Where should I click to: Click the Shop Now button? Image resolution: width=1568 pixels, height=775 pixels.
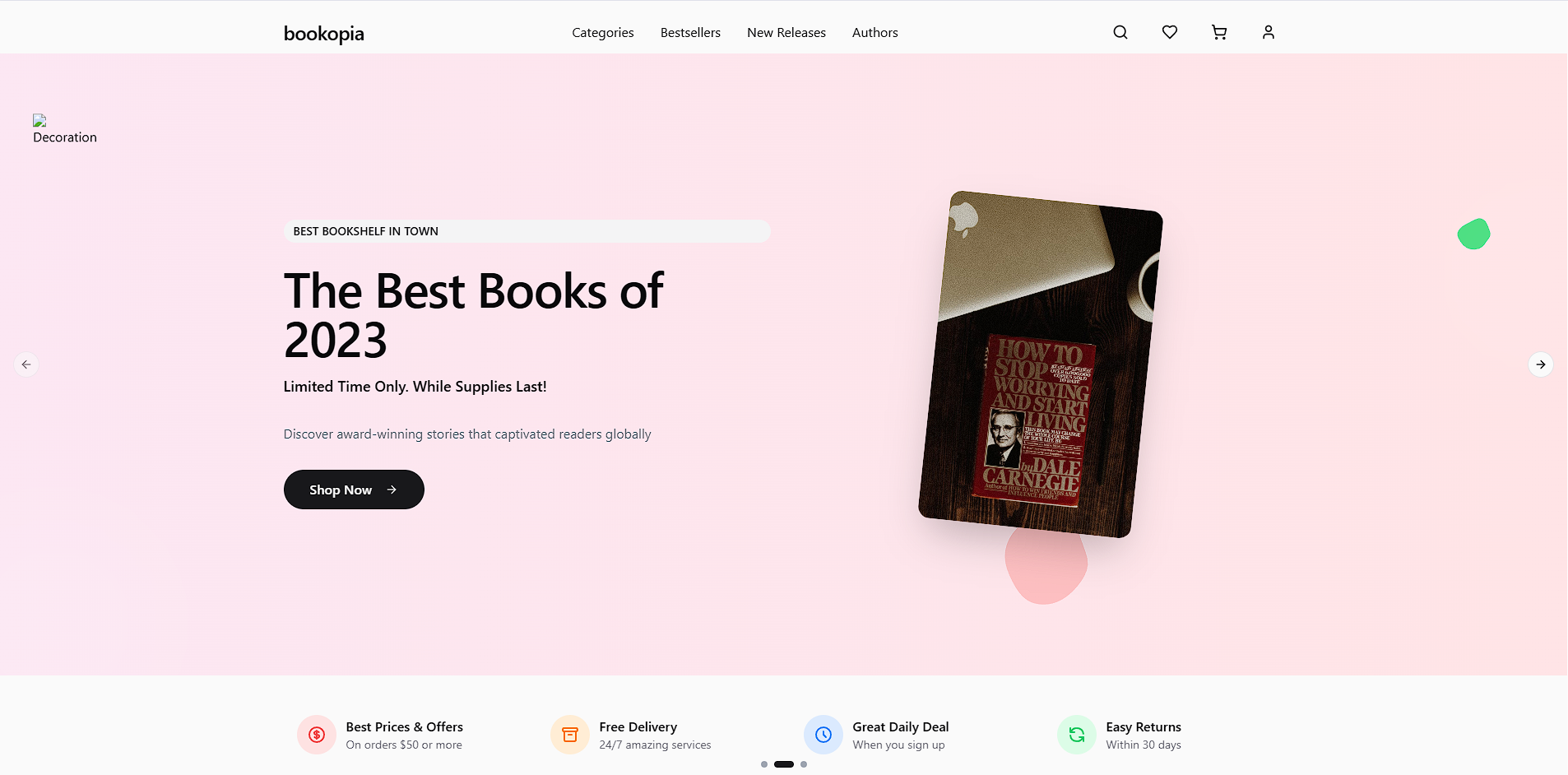(x=353, y=489)
